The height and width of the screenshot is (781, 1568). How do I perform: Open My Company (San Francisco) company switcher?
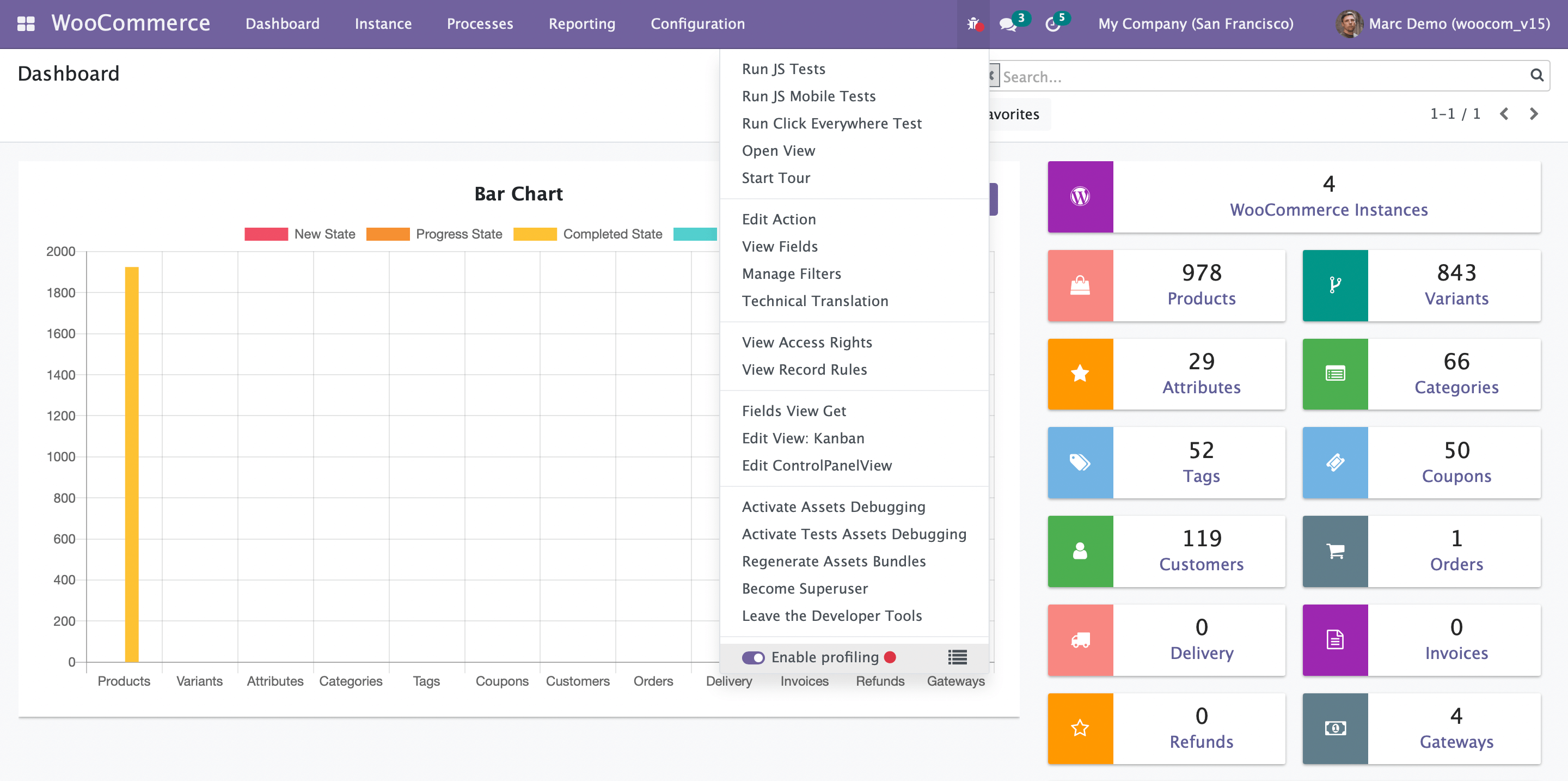point(1196,24)
